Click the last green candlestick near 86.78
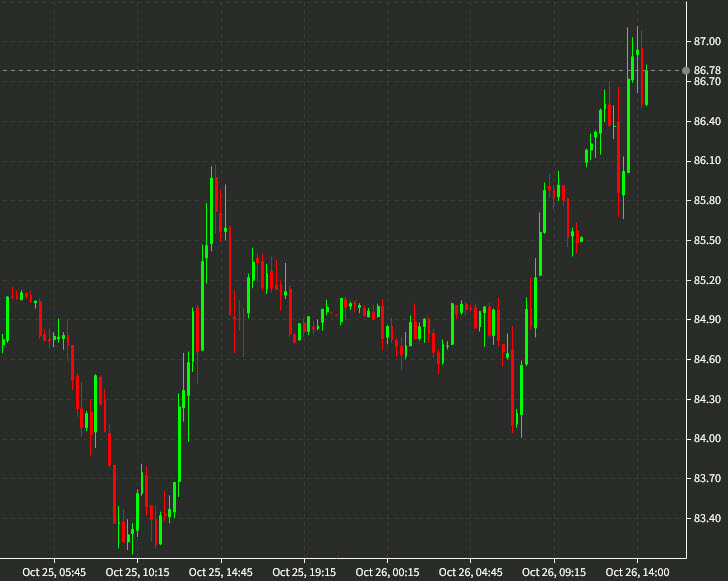This screenshot has width=728, height=581. 646,87
